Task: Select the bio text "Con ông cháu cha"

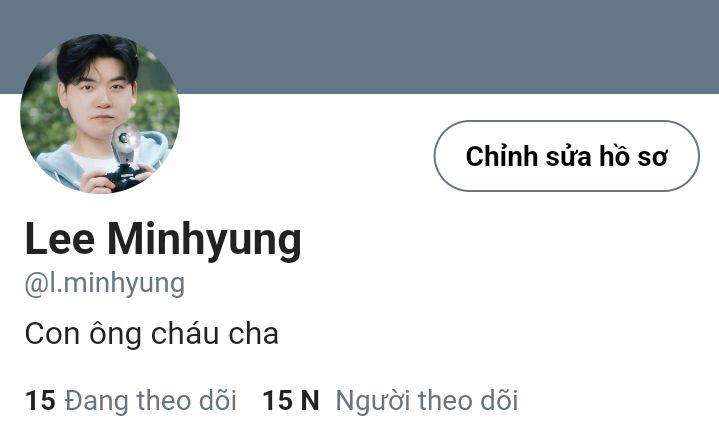Action: click(152, 335)
